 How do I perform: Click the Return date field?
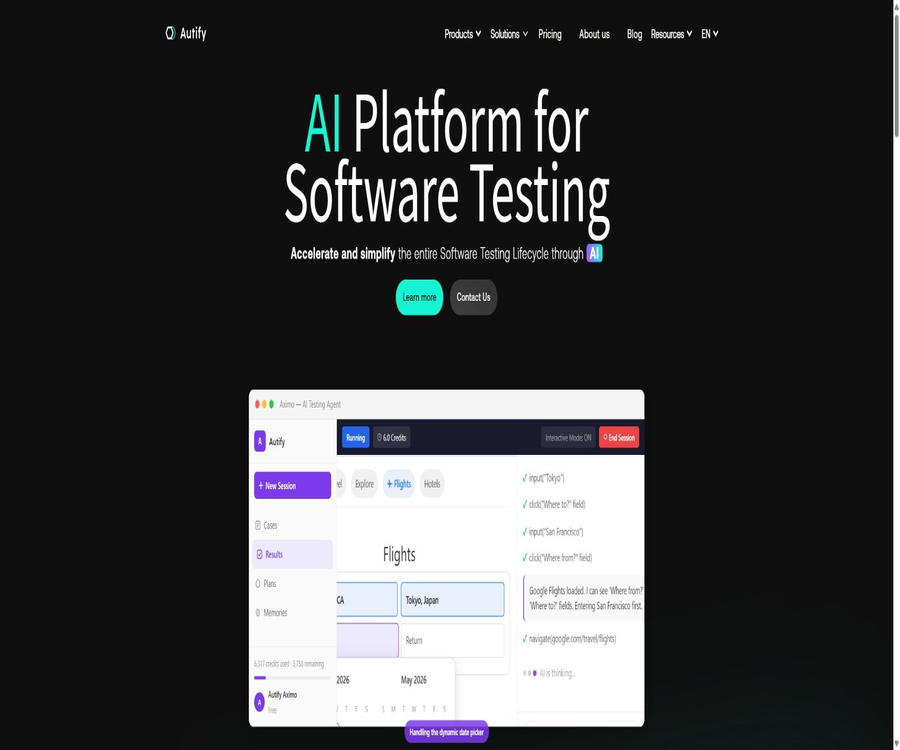pos(452,640)
